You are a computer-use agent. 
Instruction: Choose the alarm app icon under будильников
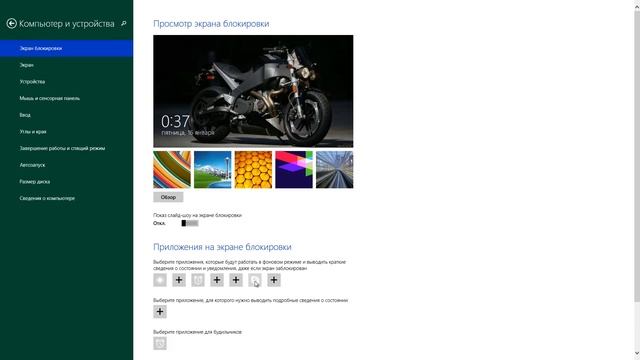[x=160, y=343]
